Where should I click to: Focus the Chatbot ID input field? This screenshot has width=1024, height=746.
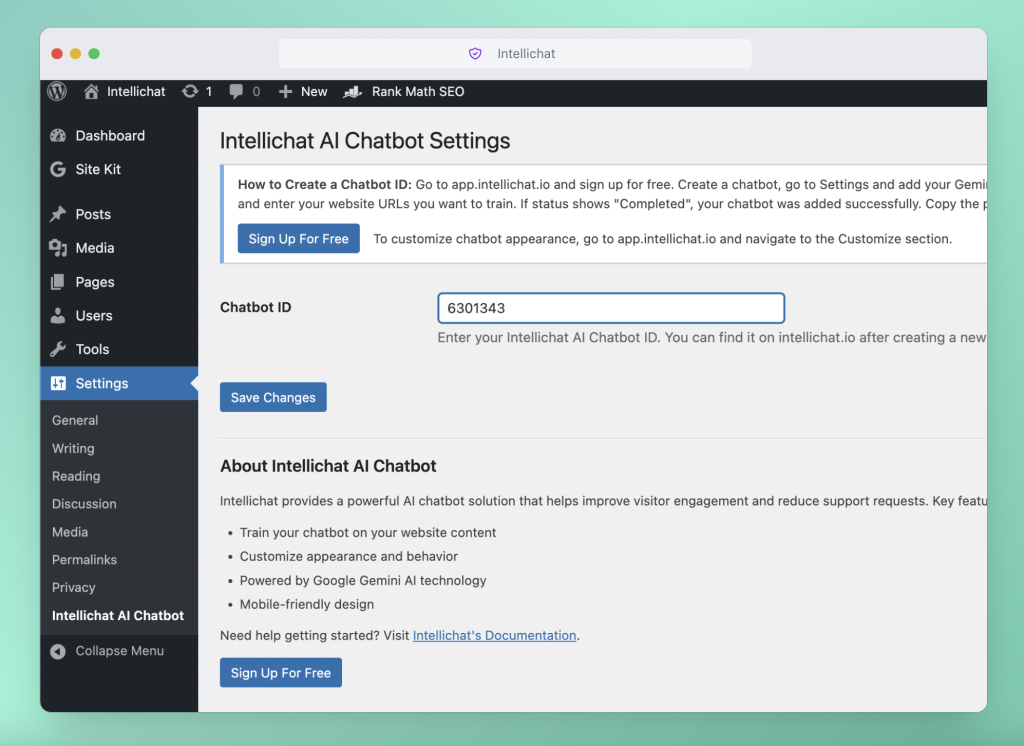click(610, 308)
